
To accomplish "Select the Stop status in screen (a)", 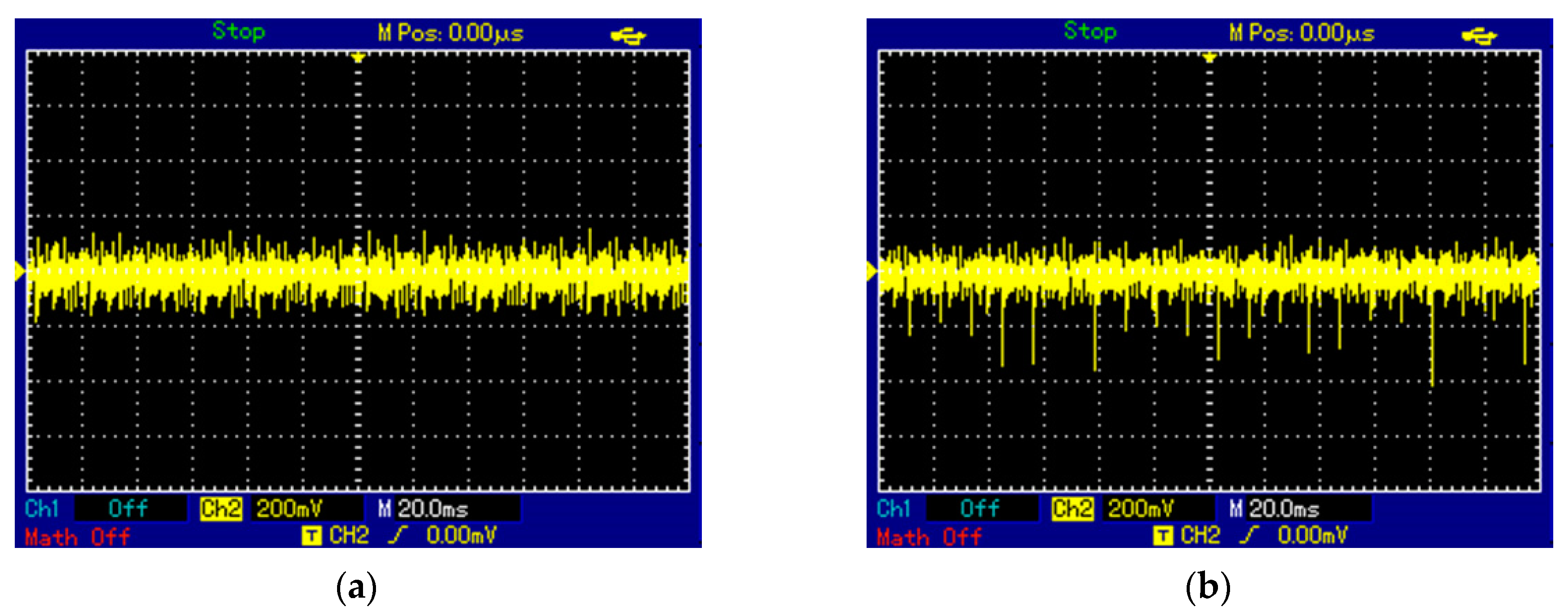I will [239, 31].
